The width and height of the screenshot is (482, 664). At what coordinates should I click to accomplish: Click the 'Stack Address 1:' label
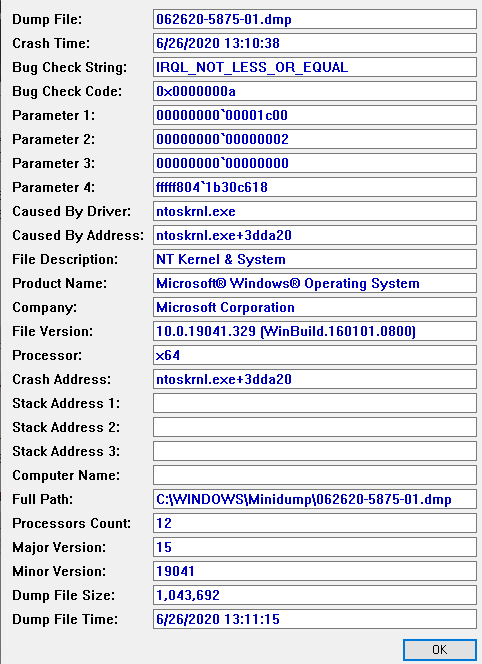[66, 403]
